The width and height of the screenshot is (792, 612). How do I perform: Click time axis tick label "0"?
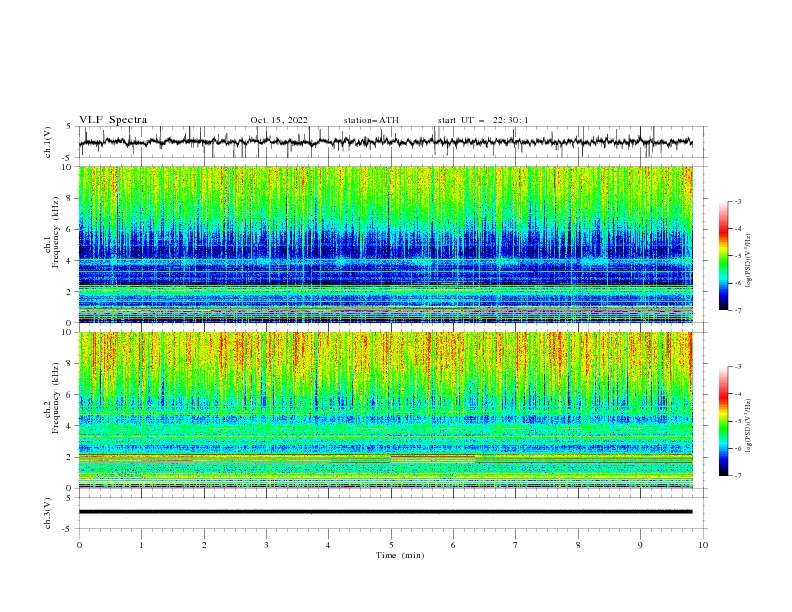[x=79, y=545]
